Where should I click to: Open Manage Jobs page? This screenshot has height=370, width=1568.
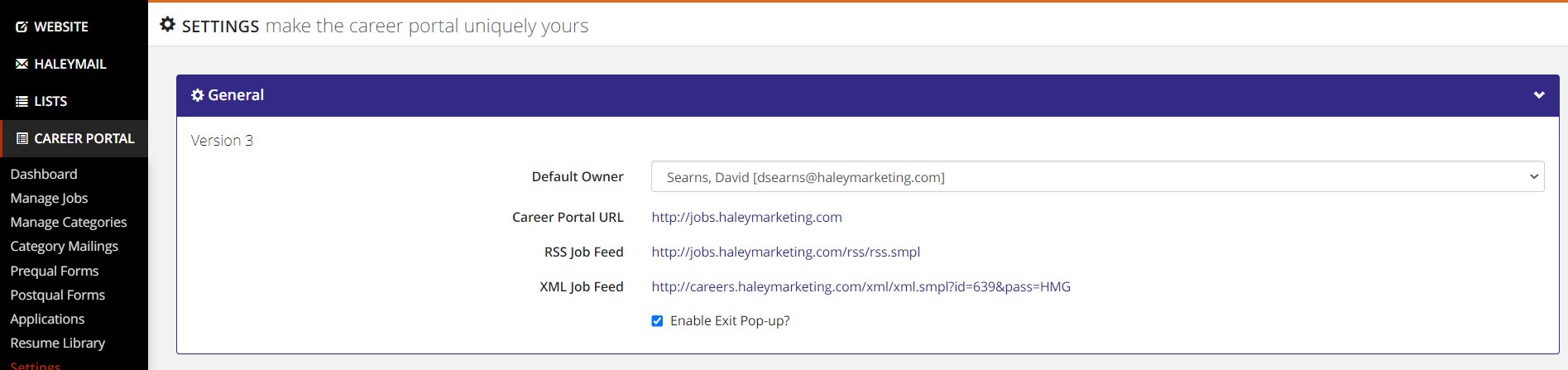point(49,198)
